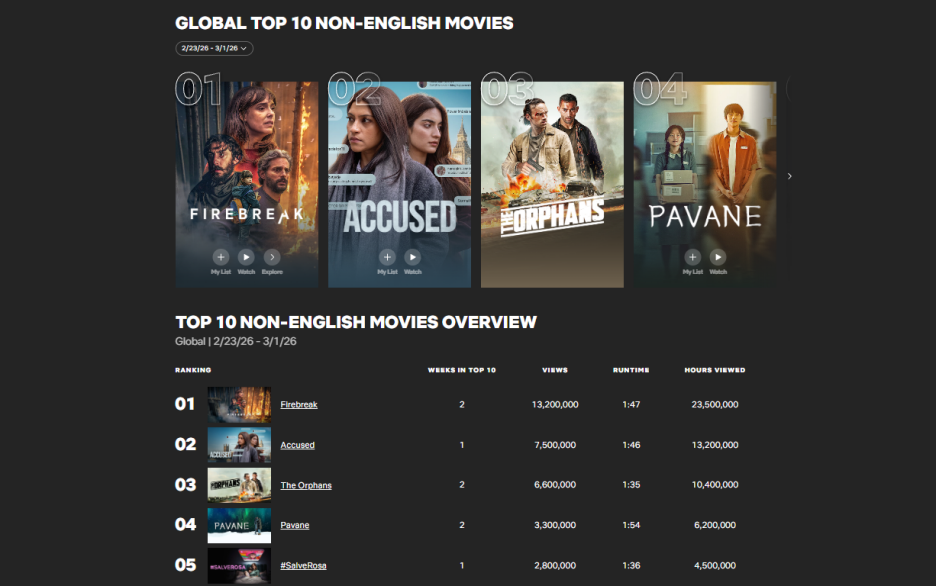The width and height of the screenshot is (936, 586).
Task: Select the 13,200,000 views value for Firebreak
Action: [555, 405]
